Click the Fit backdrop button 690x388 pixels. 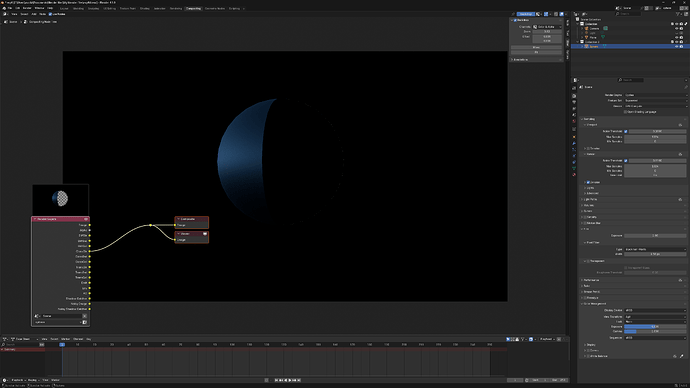point(536,52)
